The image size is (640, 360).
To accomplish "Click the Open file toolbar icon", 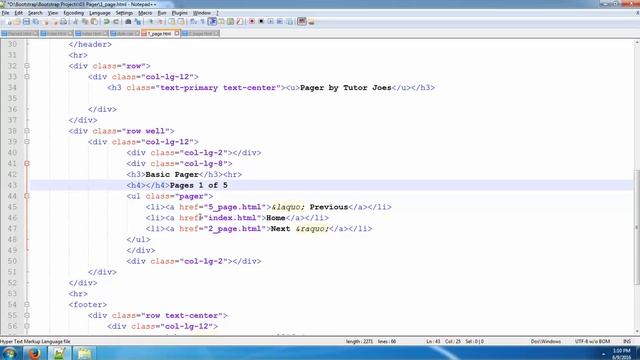I will tap(17, 22).
